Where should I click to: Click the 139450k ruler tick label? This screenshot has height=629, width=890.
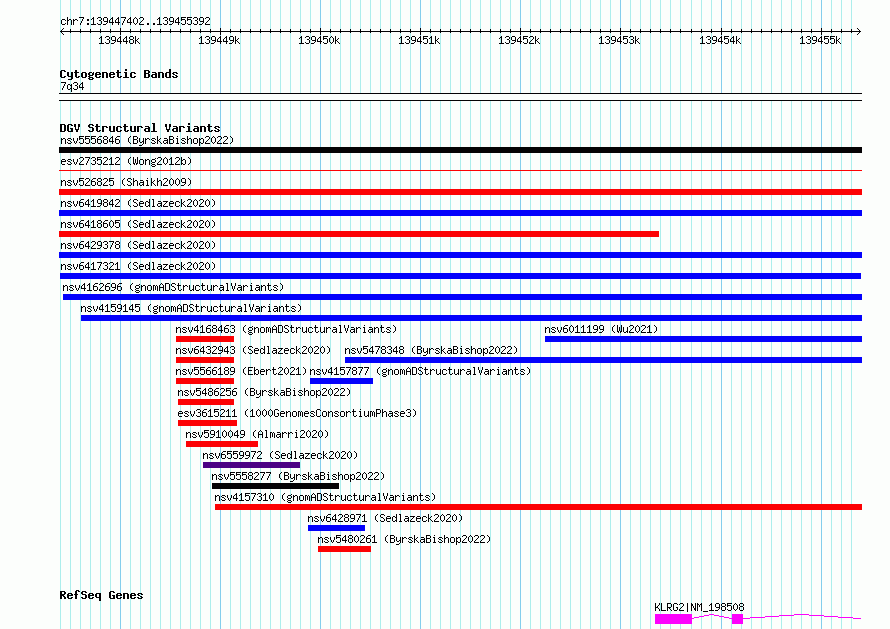click(x=319, y=41)
